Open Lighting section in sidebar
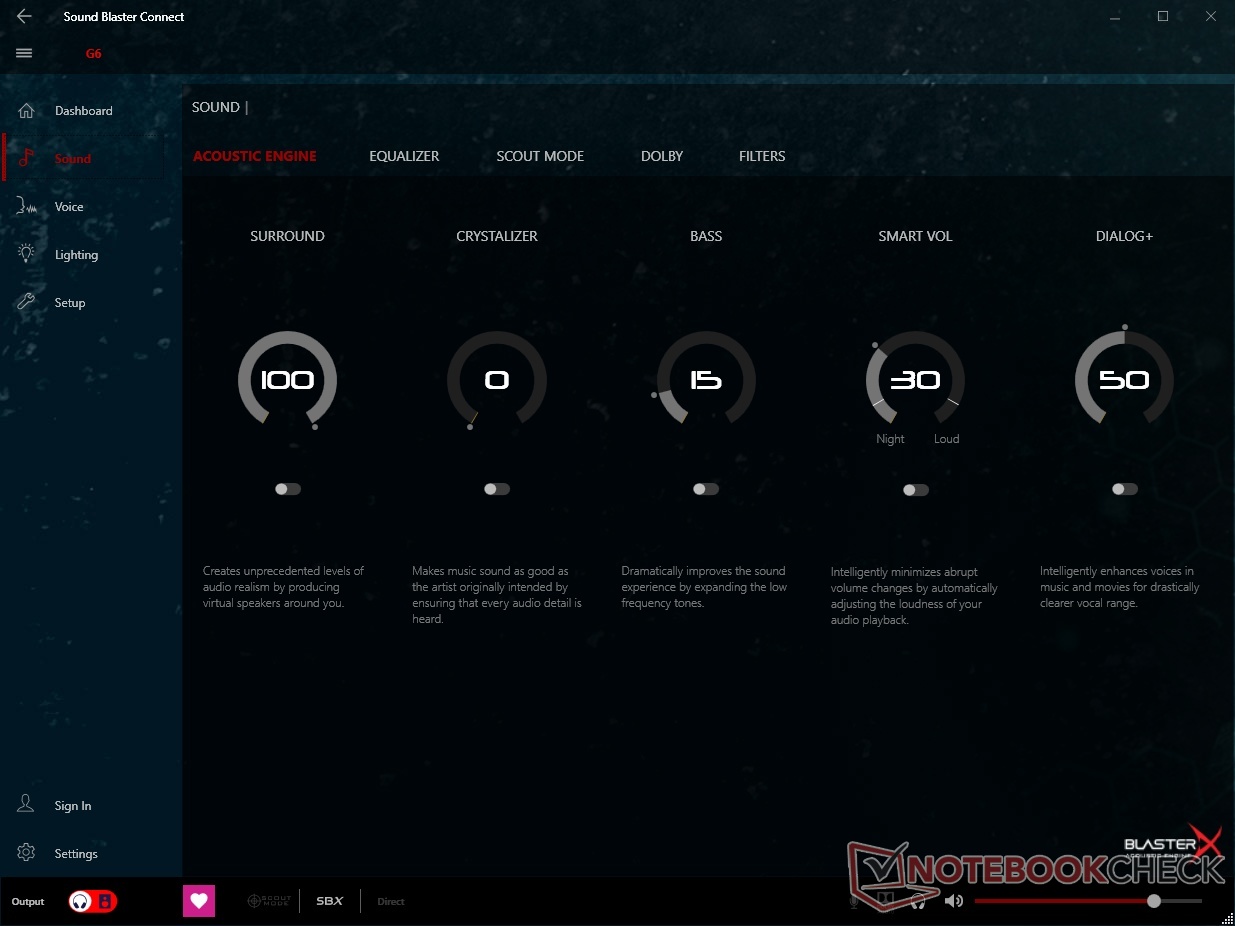This screenshot has height=926, width=1235. [76, 255]
